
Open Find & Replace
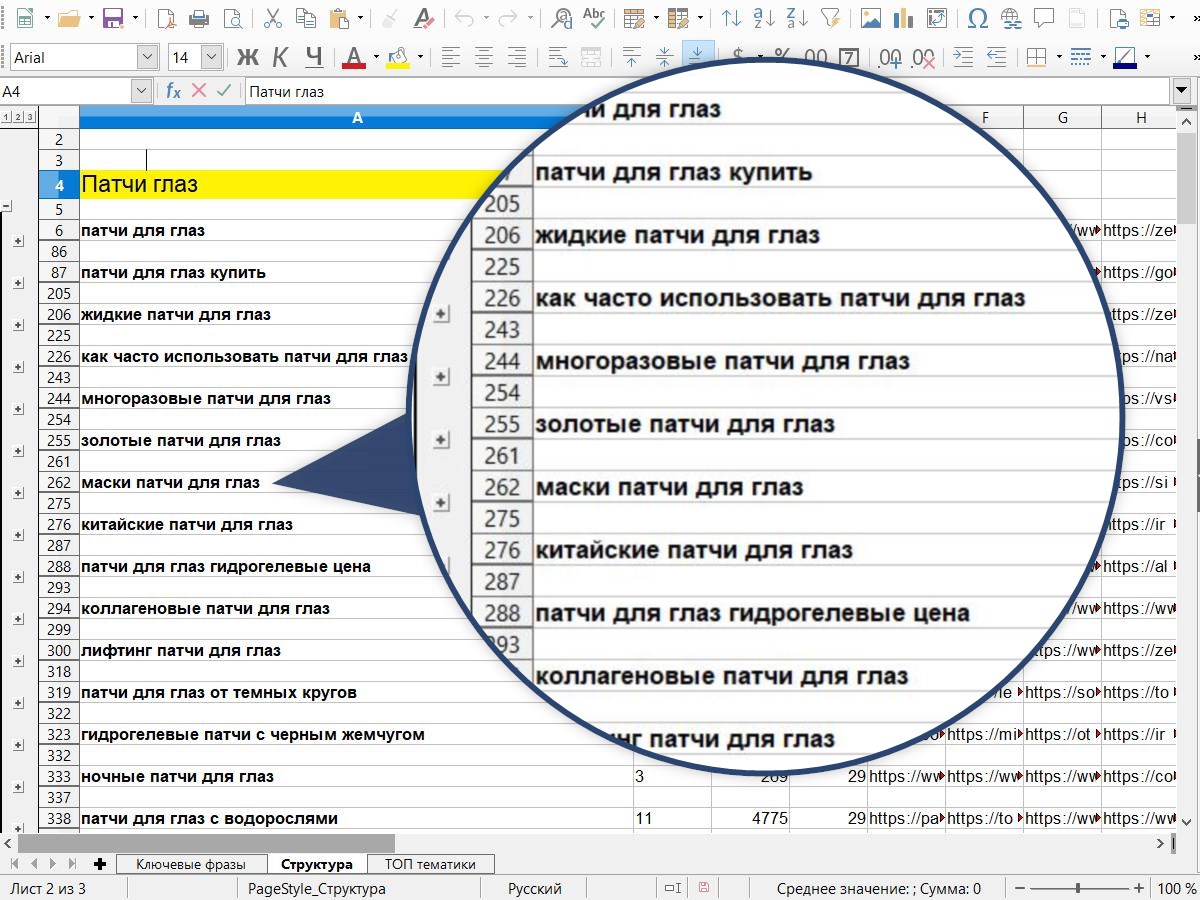coord(562,18)
